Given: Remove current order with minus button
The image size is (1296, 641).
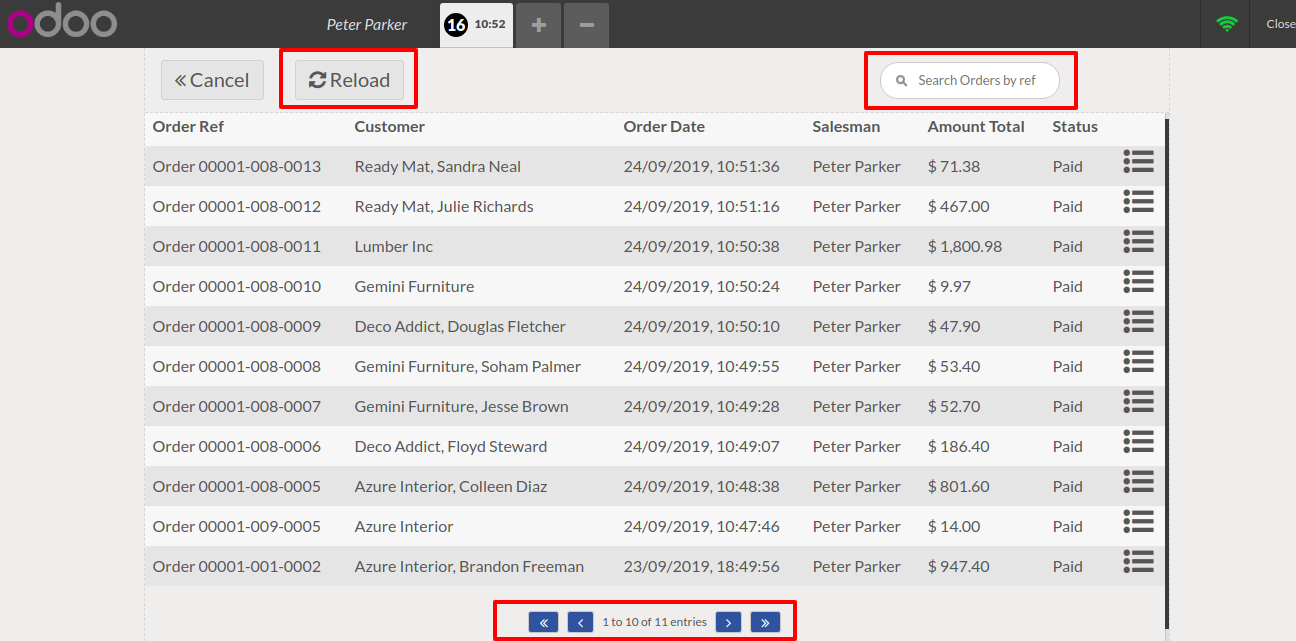Looking at the screenshot, I should coord(586,24).
